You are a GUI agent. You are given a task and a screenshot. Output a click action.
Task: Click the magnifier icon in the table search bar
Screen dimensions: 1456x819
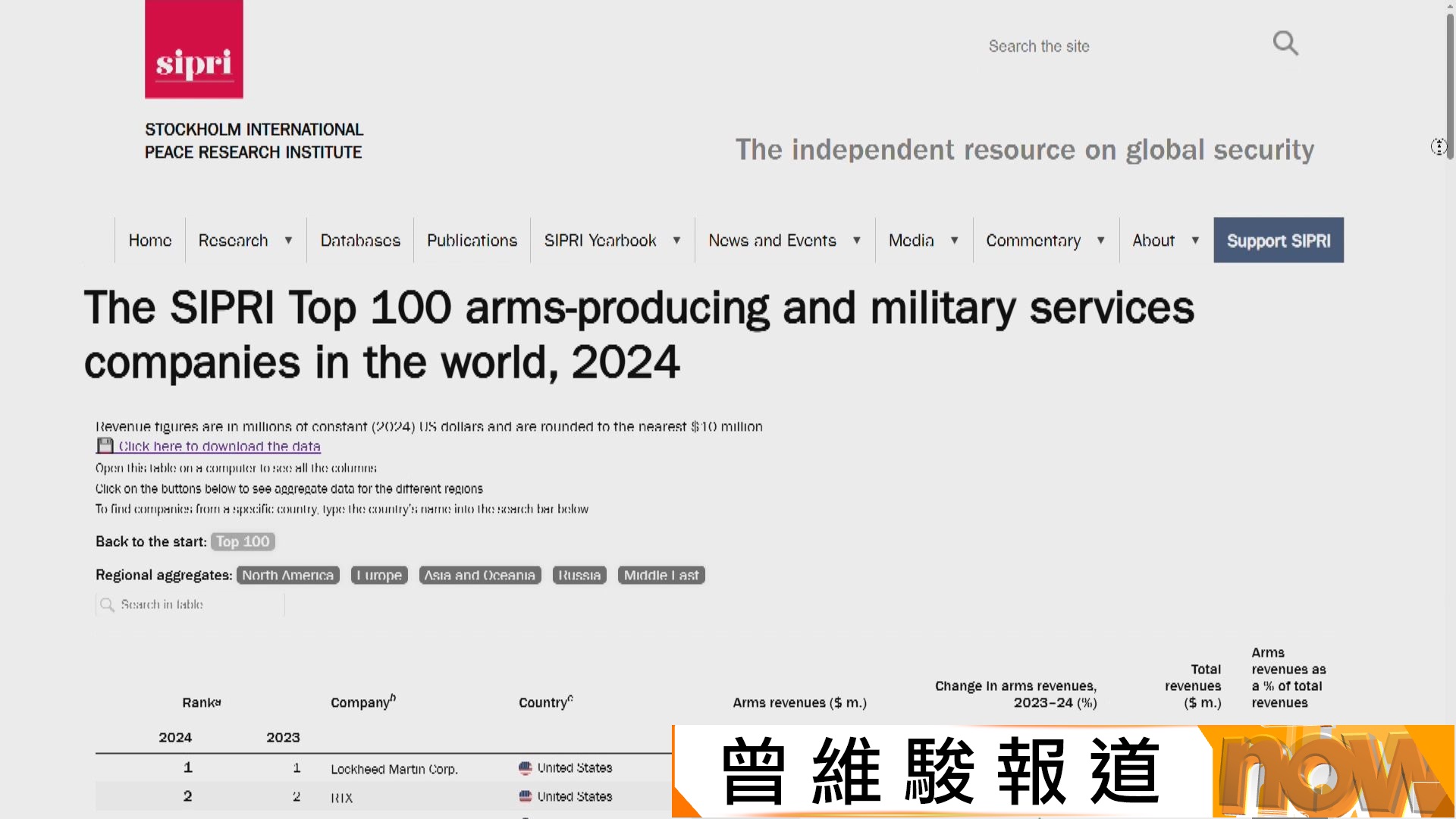coord(108,604)
